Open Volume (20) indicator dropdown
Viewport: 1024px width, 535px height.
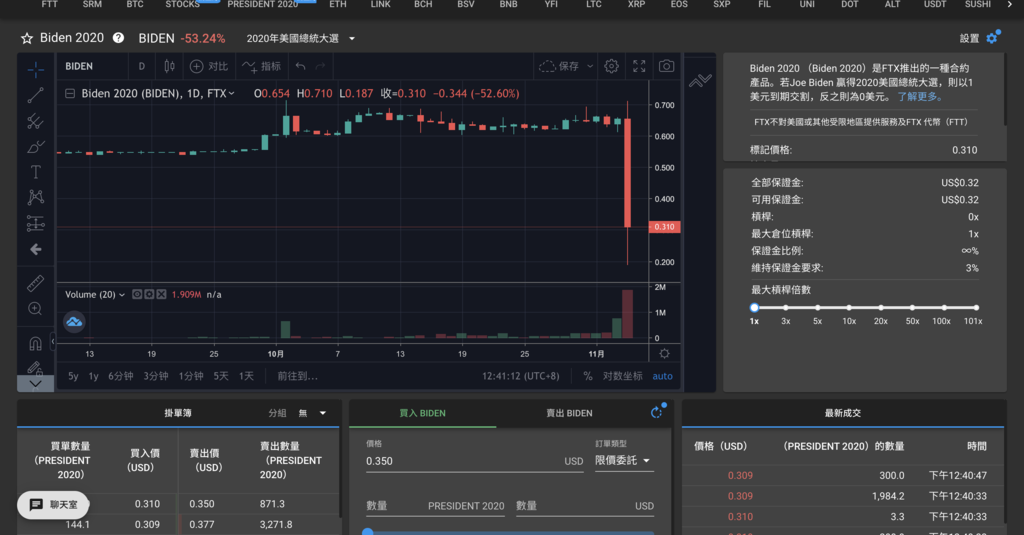click(121, 295)
